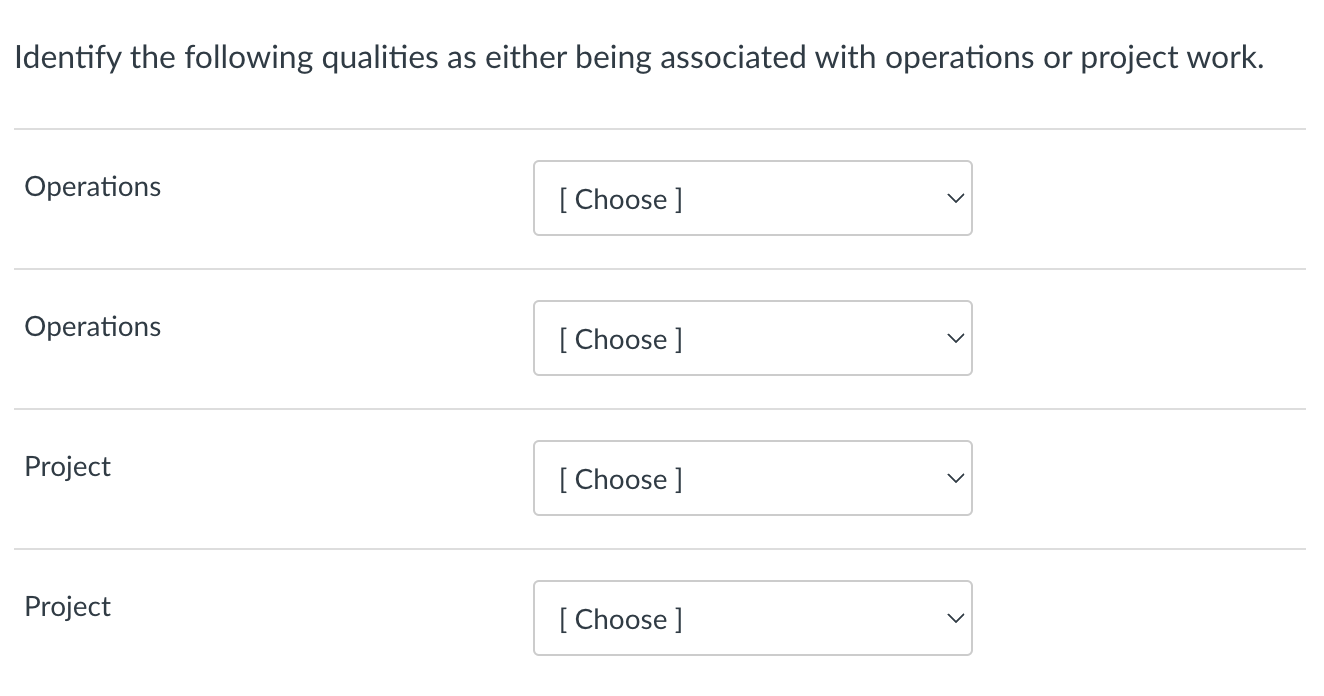Image resolution: width=1324 pixels, height=696 pixels.
Task: Click inside the dropdown next to first Project
Action: click(x=752, y=478)
